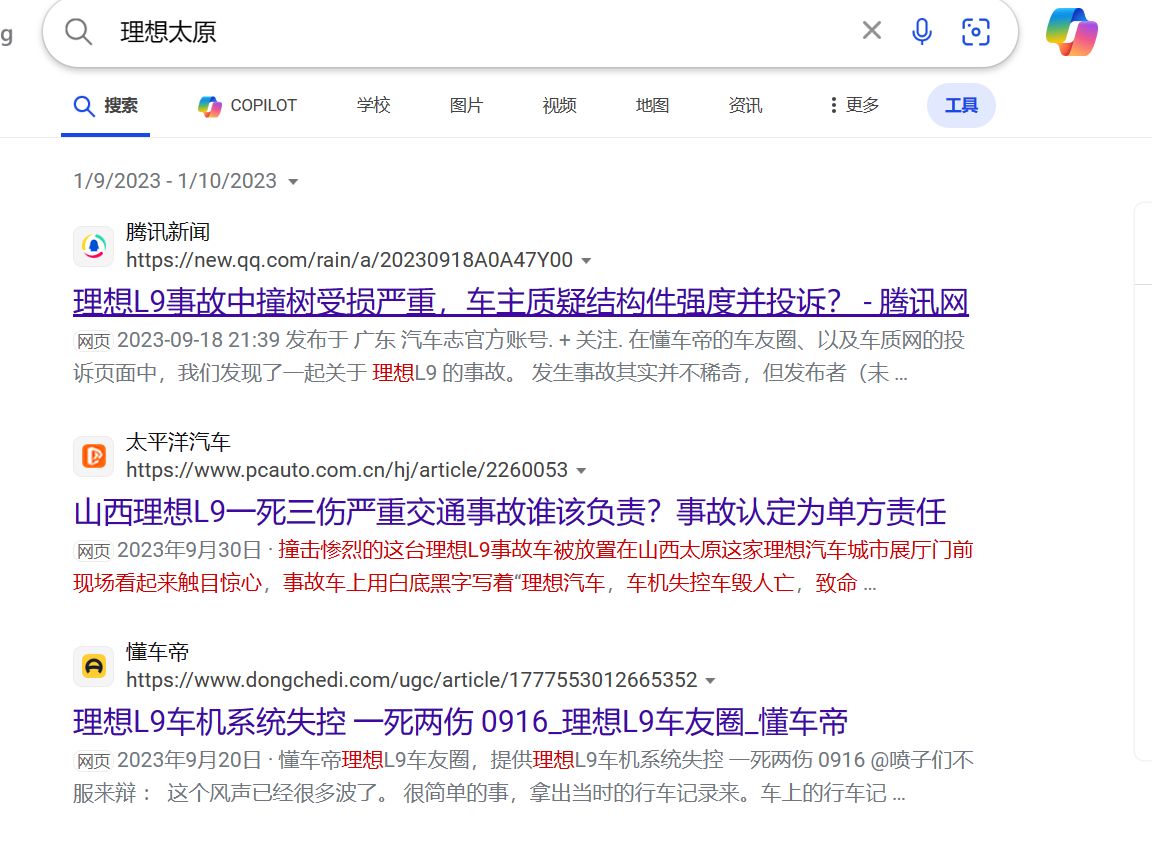Screen dimensions: 1152x843
Task: Switch to the 图片 tab
Action: 467,105
